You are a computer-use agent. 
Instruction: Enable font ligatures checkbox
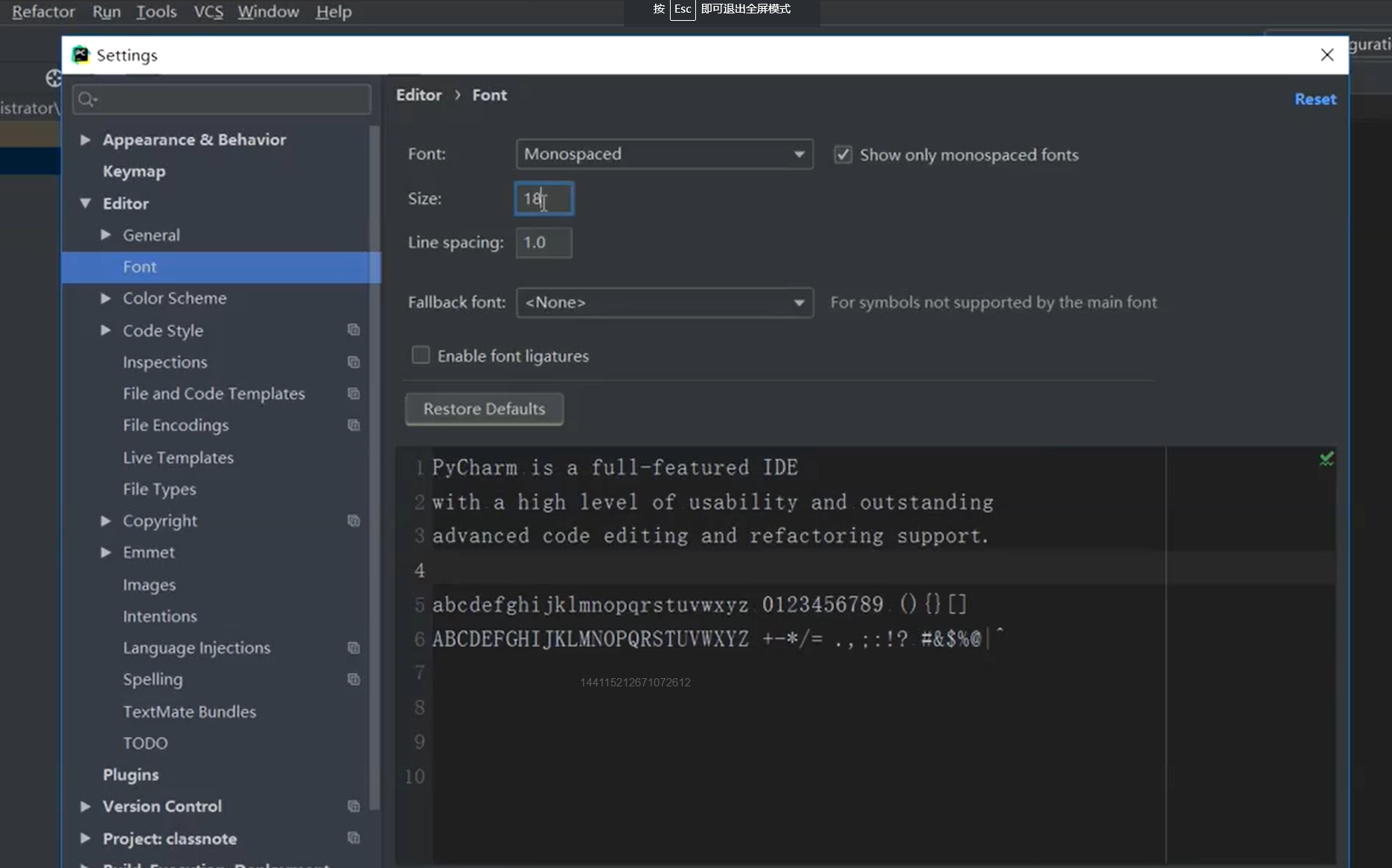(421, 355)
